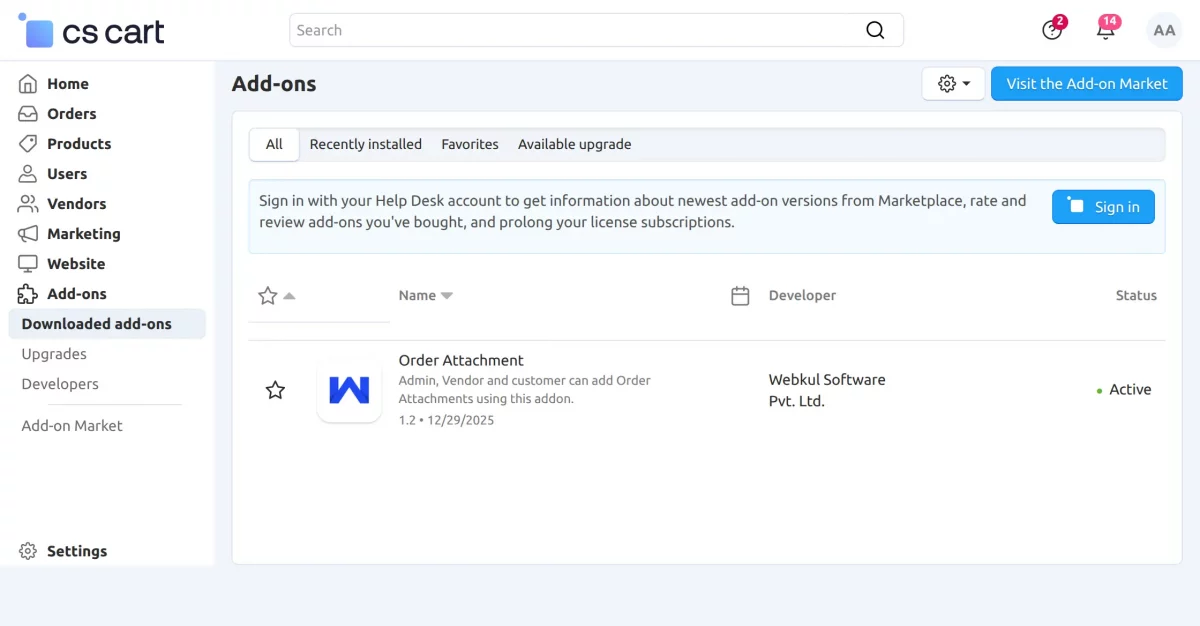The image size is (1200, 626).
Task: Expand the gear actions dropdown
Action: coord(953,84)
